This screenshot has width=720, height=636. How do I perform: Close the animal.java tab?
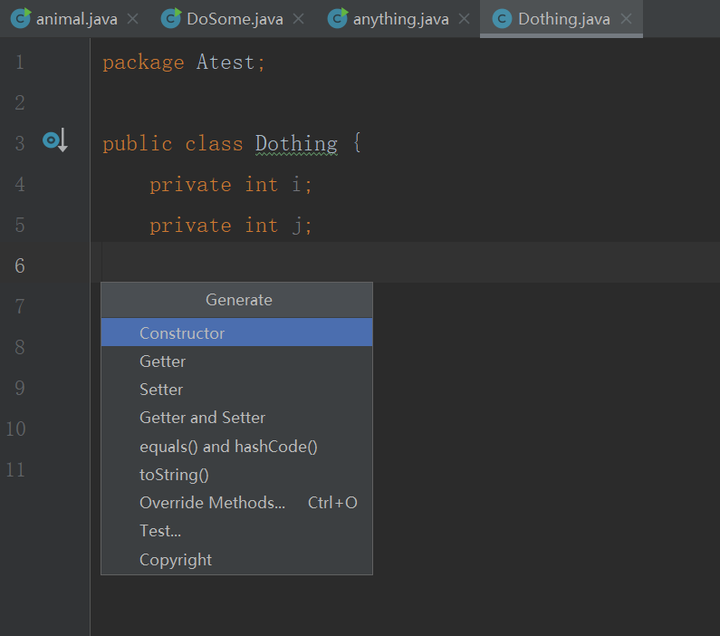point(131,19)
